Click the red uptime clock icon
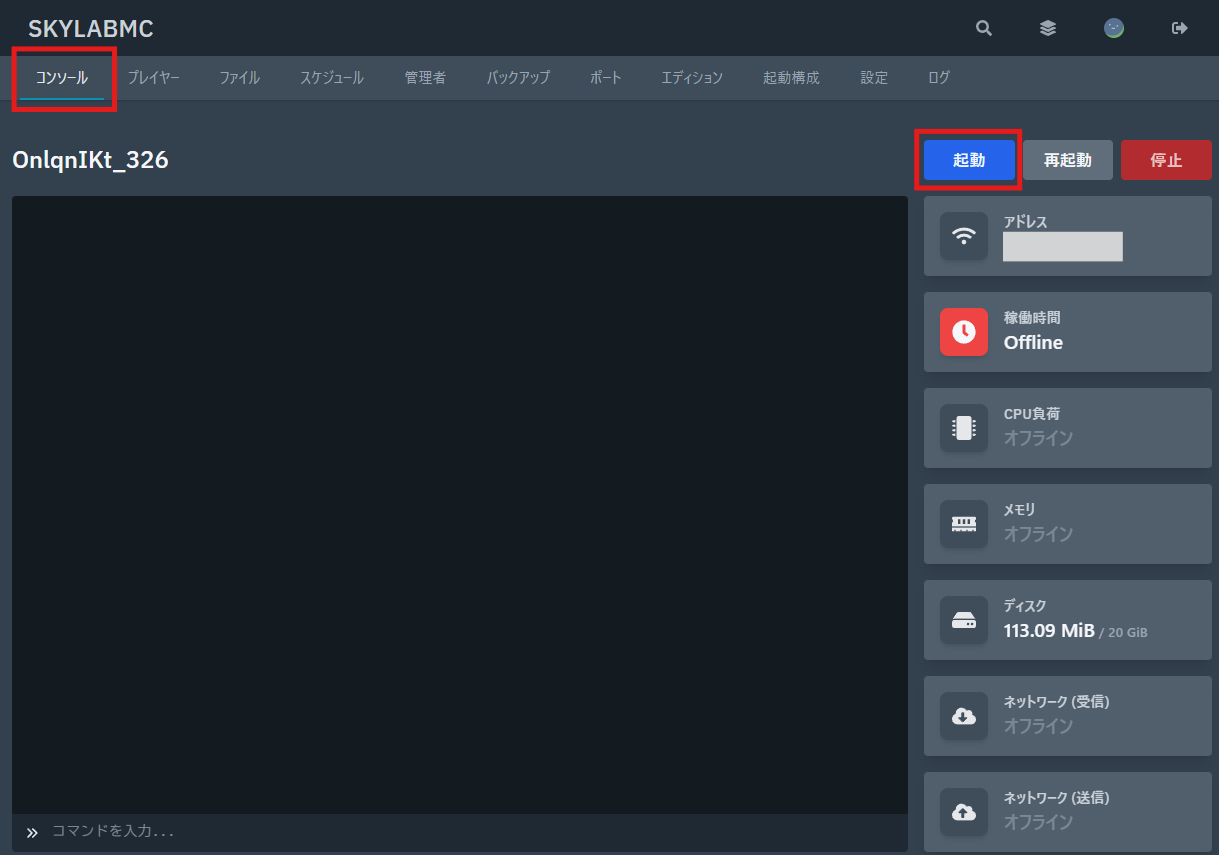 point(964,332)
